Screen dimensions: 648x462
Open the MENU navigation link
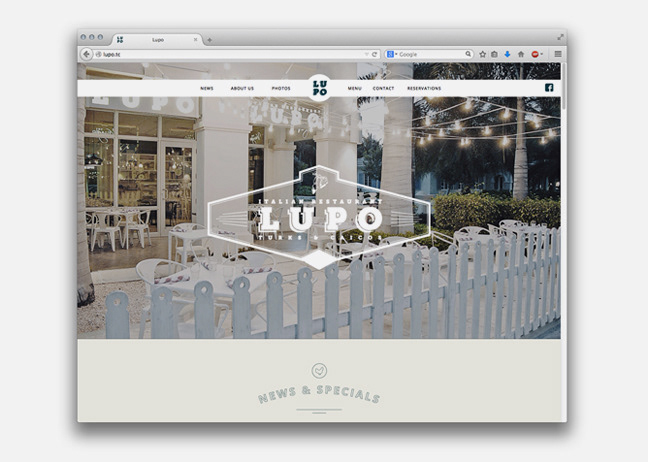tap(355, 88)
